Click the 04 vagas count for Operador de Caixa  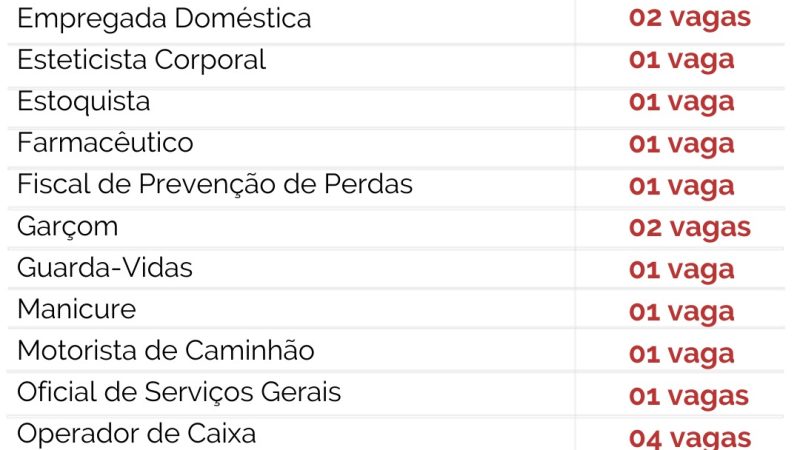click(689, 437)
